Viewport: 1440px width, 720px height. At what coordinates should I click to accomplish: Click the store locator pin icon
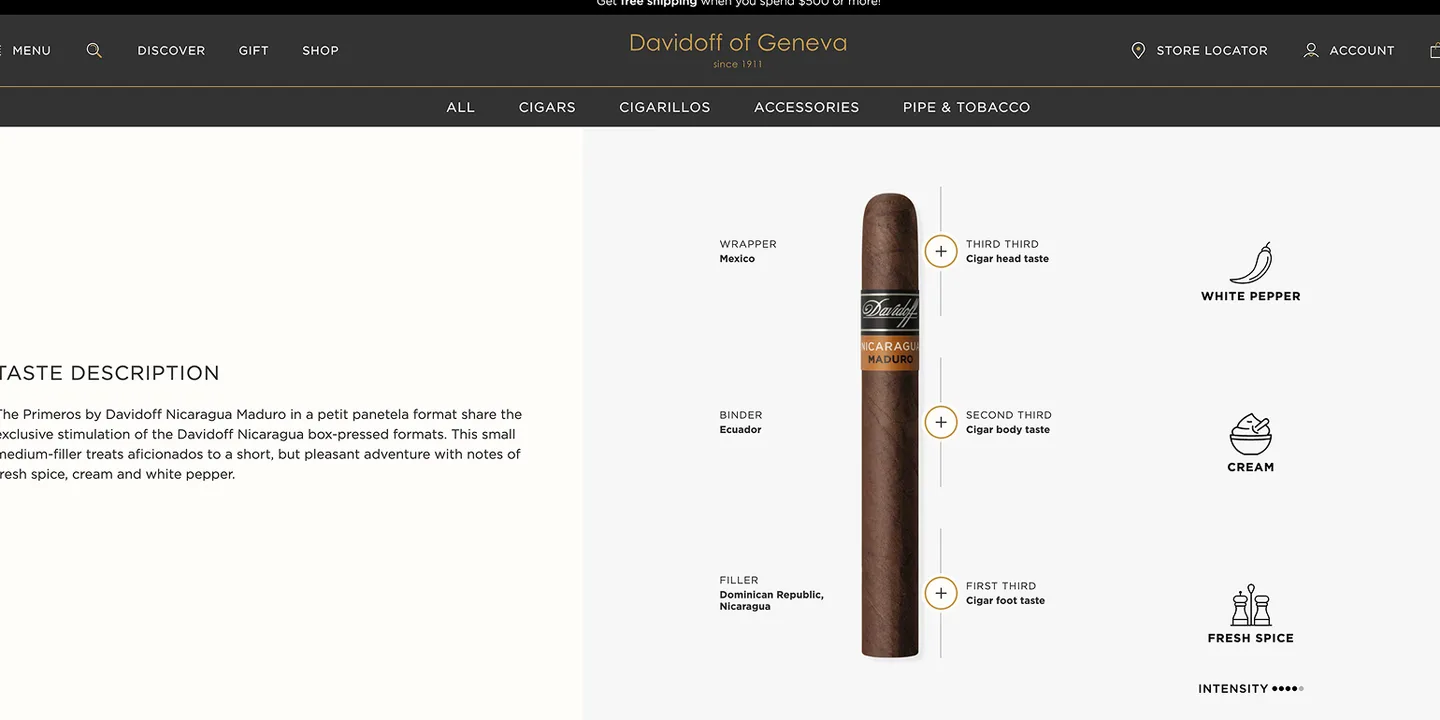(1138, 50)
